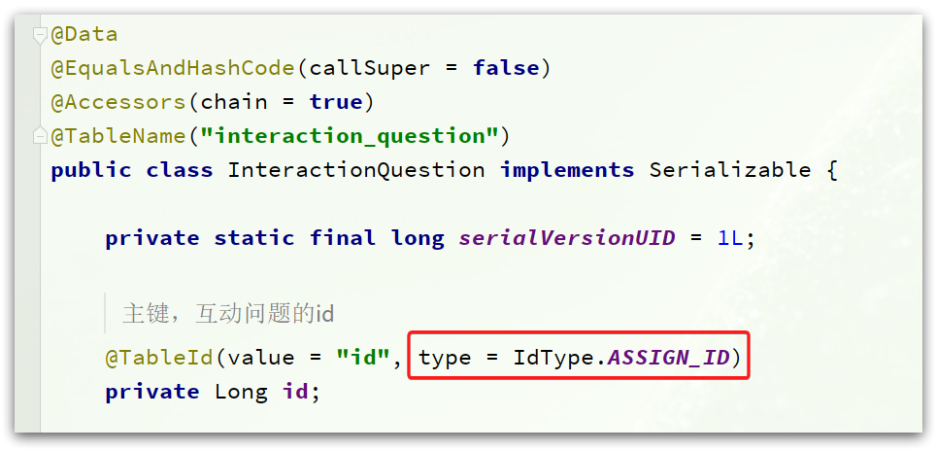
Task: Collapse the fold marker beside @Data
Action: click(x=41, y=35)
